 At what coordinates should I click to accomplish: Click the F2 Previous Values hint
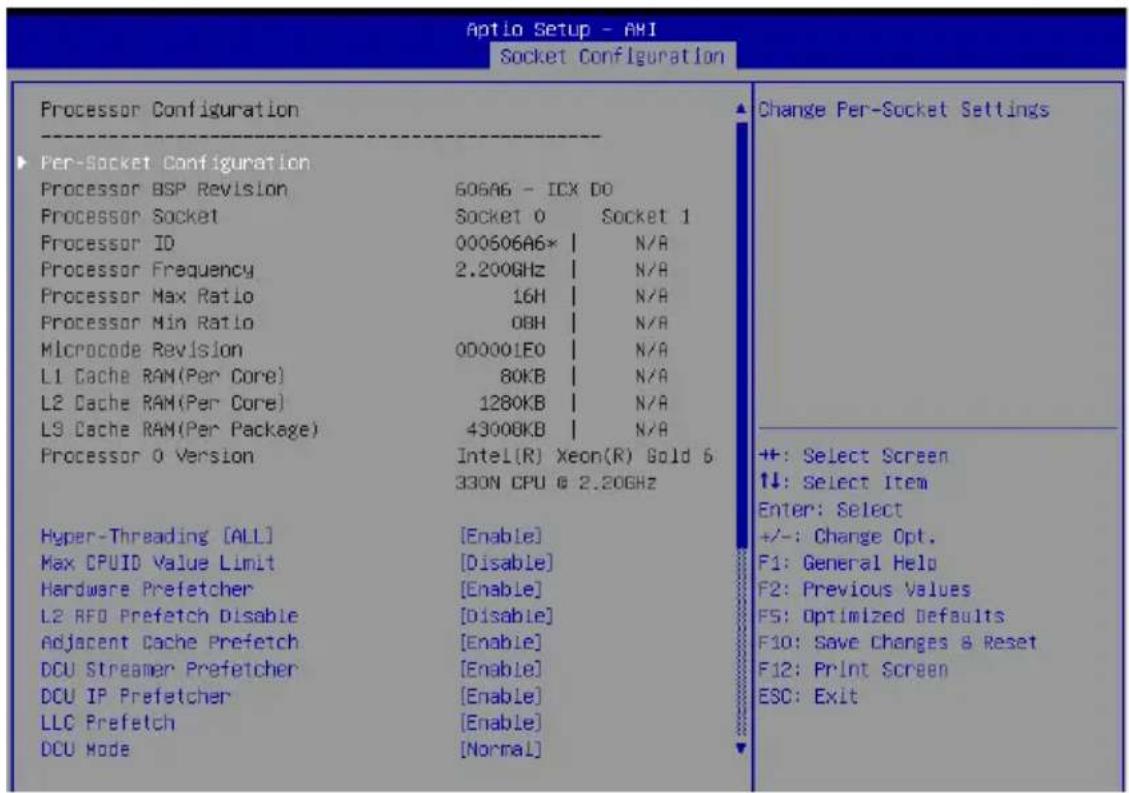(864, 590)
